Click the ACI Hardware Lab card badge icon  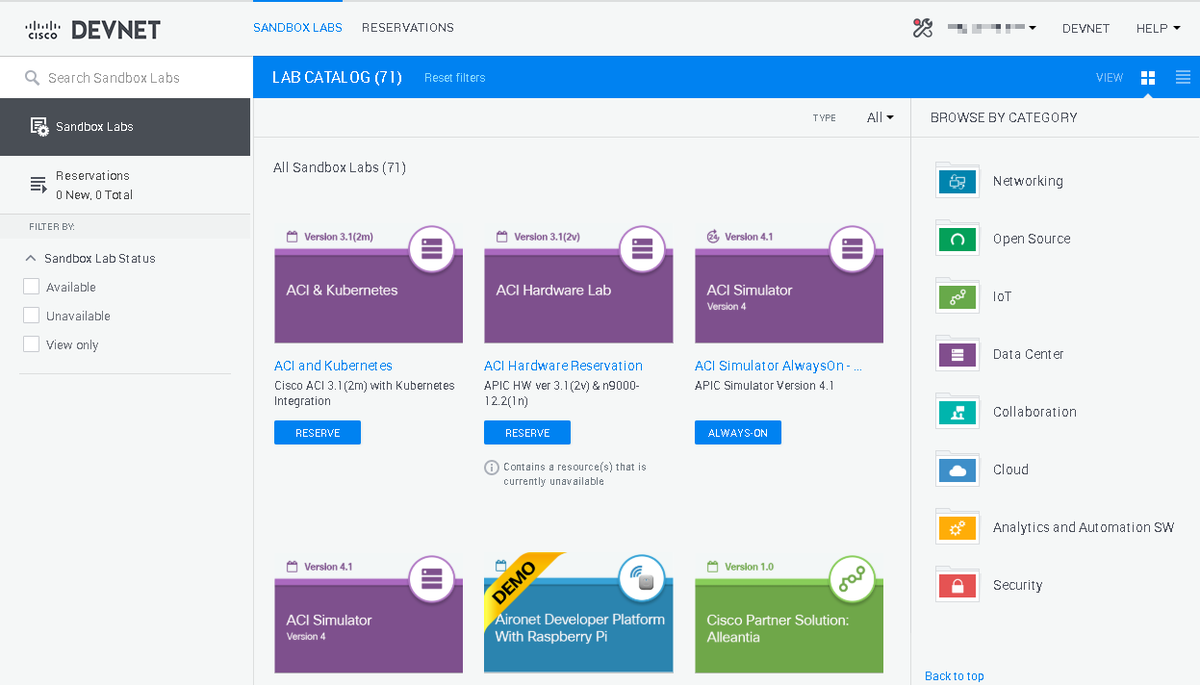(642, 249)
